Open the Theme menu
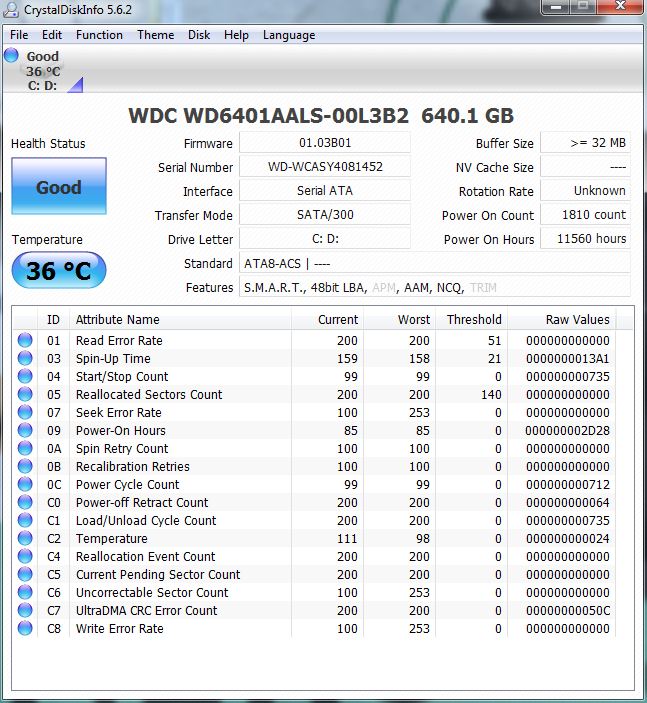647x703 pixels. click(x=156, y=35)
